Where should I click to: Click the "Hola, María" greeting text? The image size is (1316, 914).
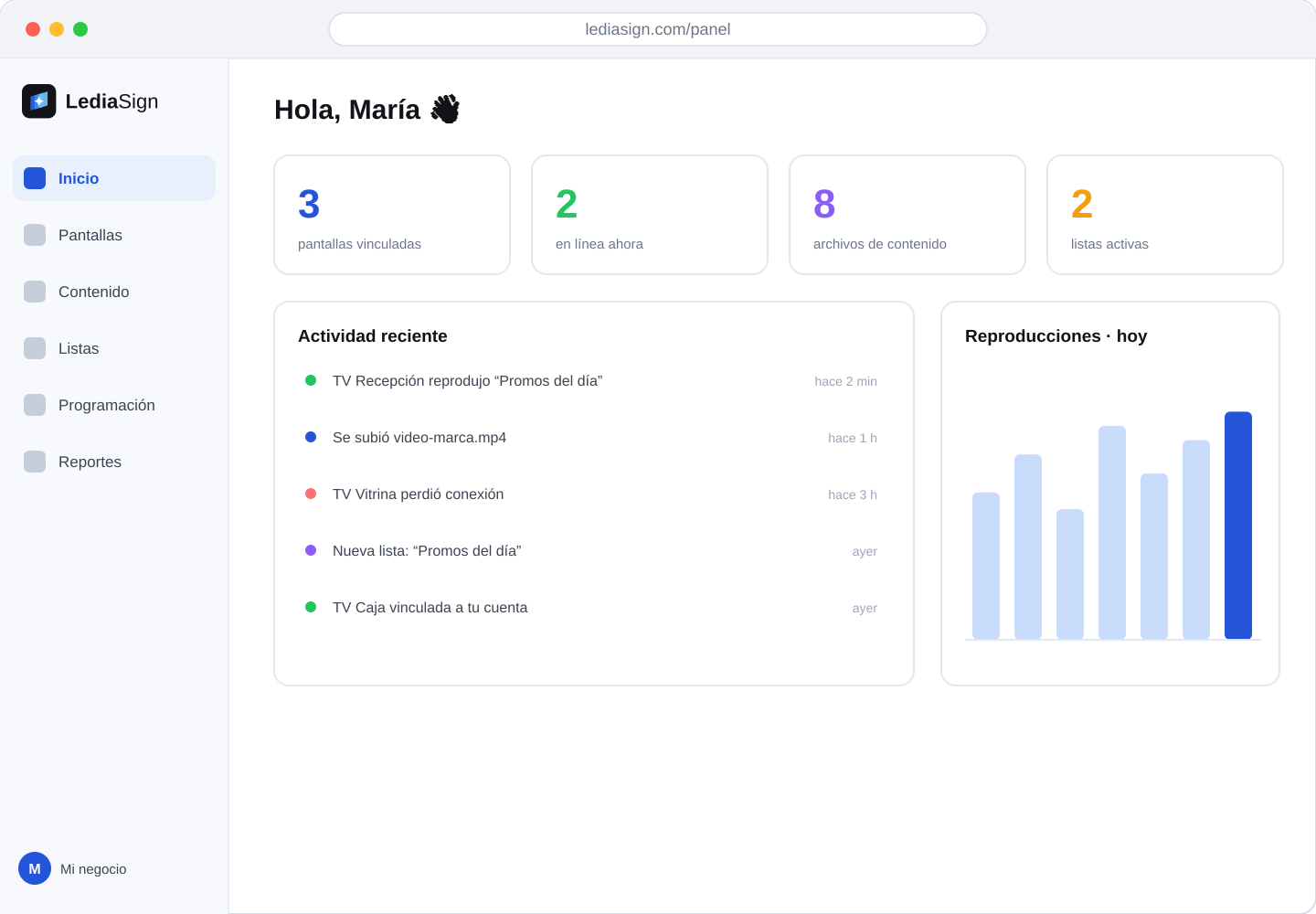(347, 110)
